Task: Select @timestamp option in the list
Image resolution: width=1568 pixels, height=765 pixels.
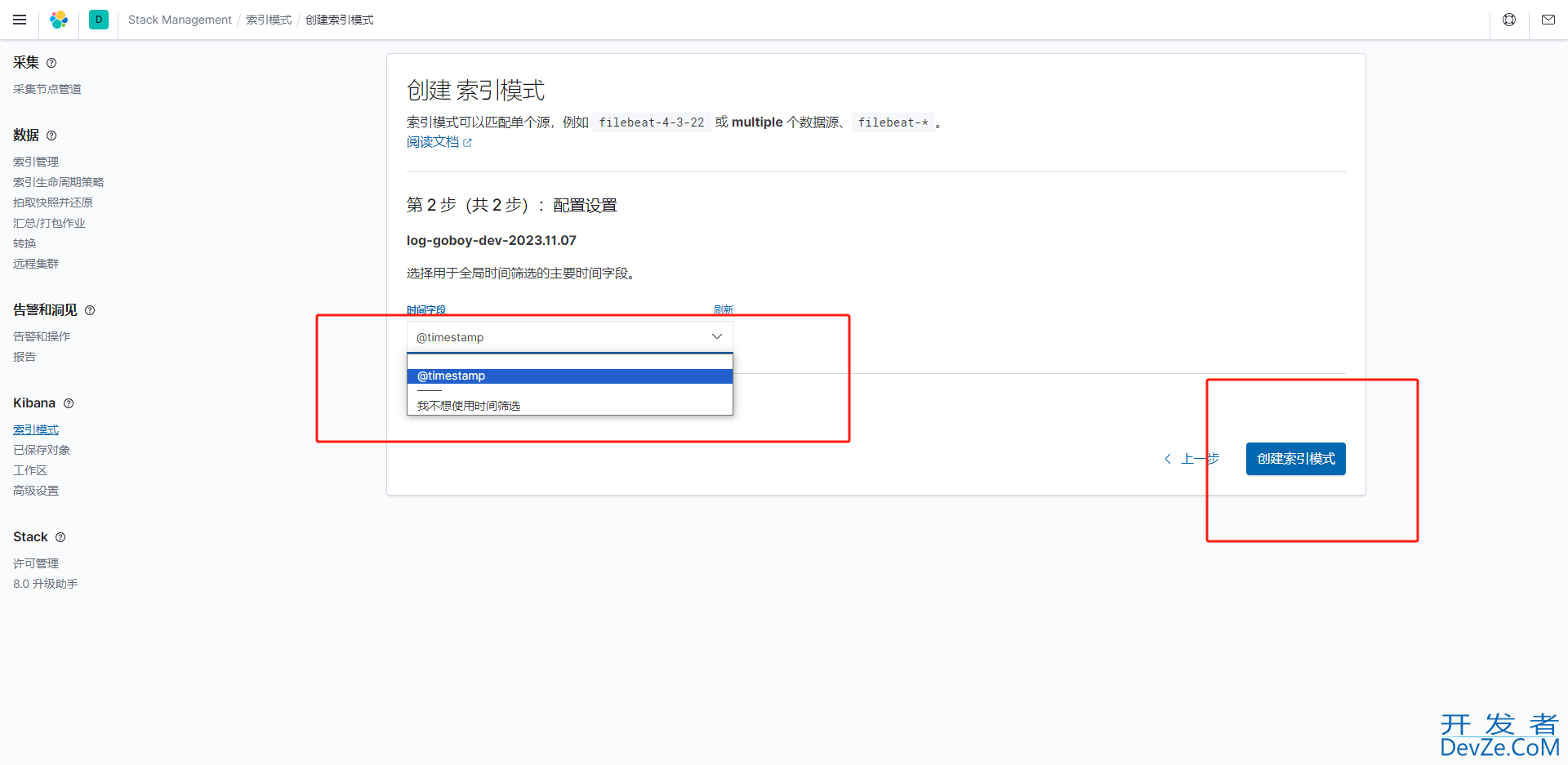Action: 569,376
